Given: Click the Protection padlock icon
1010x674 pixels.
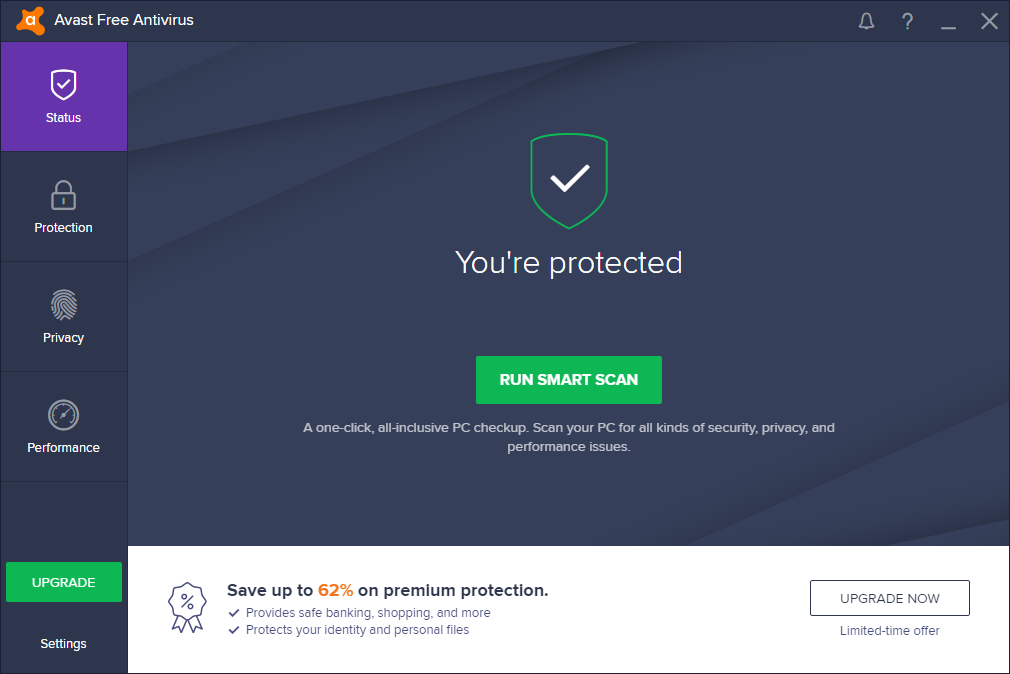Looking at the screenshot, I should pyautogui.click(x=63, y=194).
